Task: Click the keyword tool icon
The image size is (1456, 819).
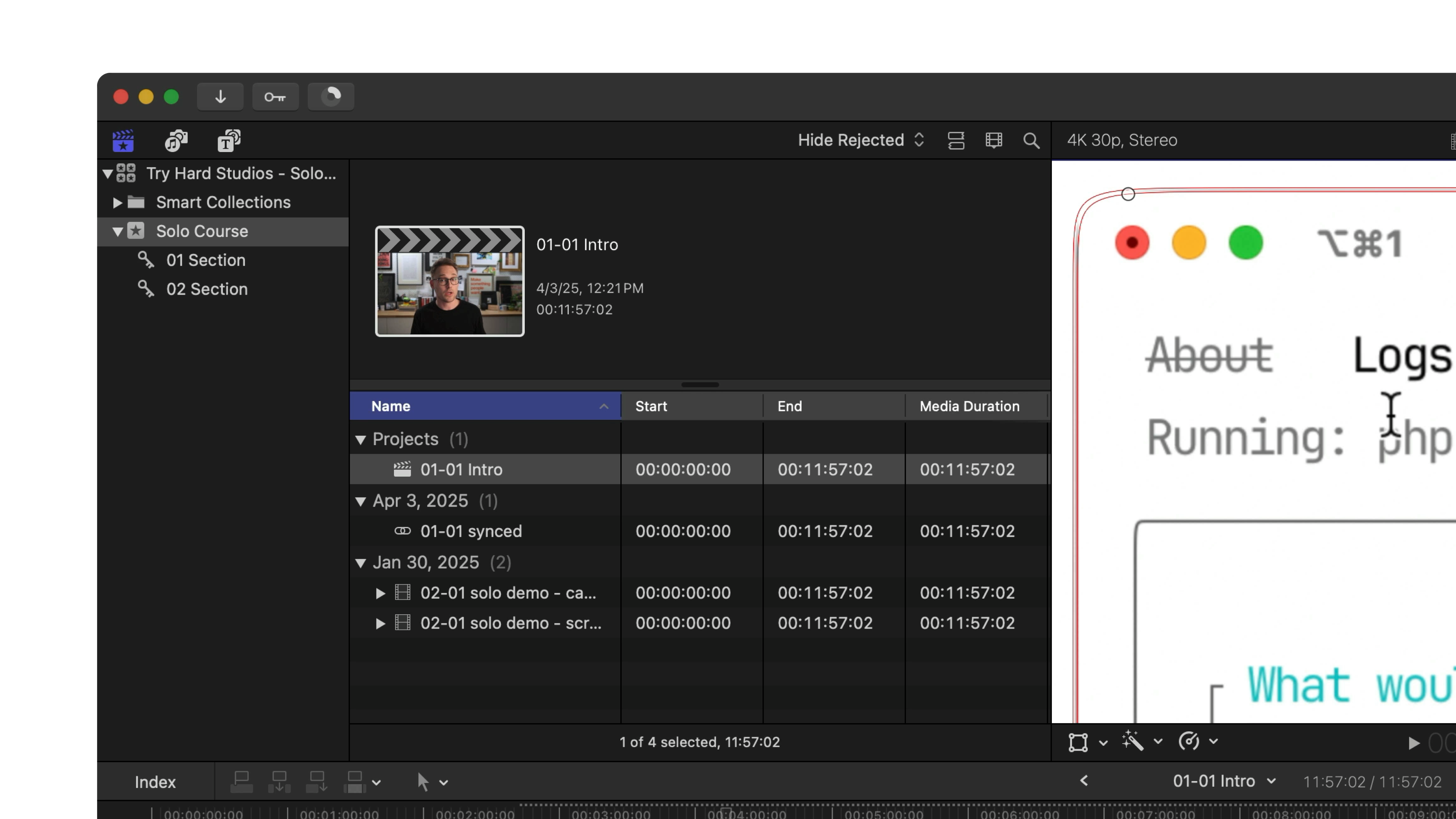Action: tap(275, 97)
